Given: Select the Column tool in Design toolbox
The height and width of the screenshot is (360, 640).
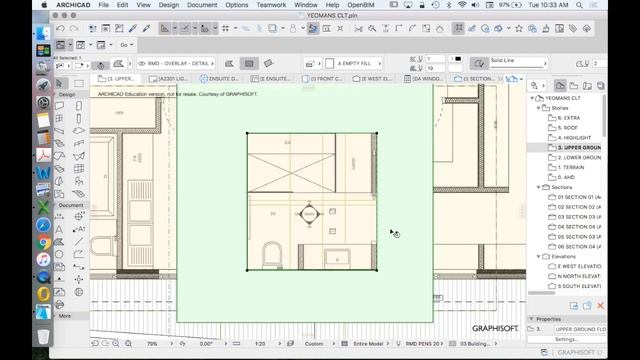Looking at the screenshot, I should pos(79,119).
